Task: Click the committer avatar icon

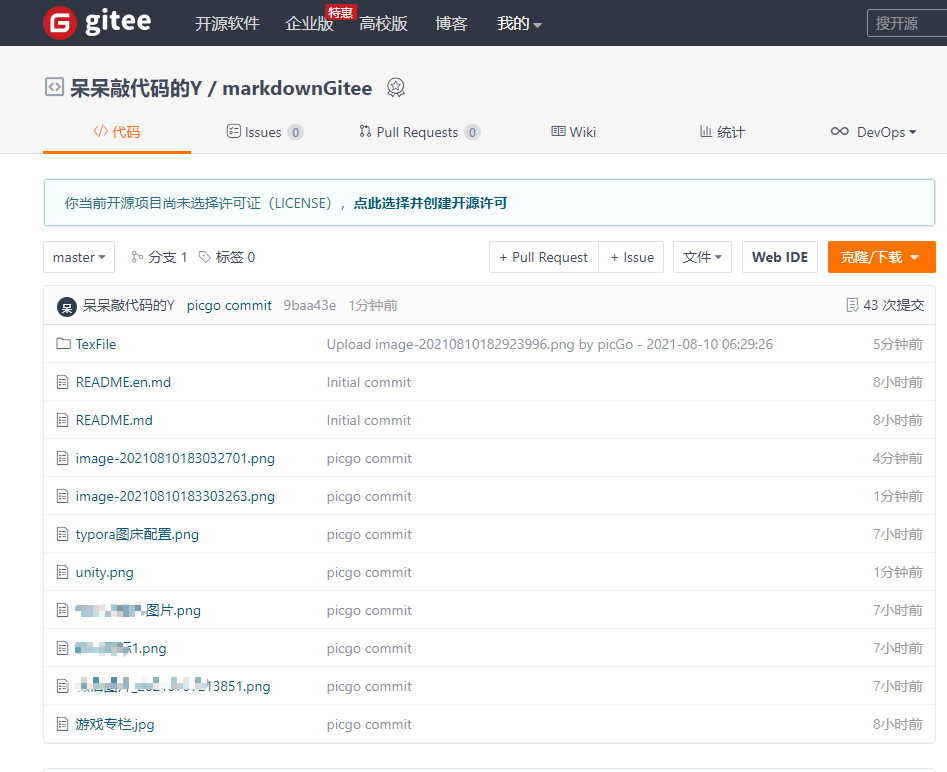Action: (66, 306)
